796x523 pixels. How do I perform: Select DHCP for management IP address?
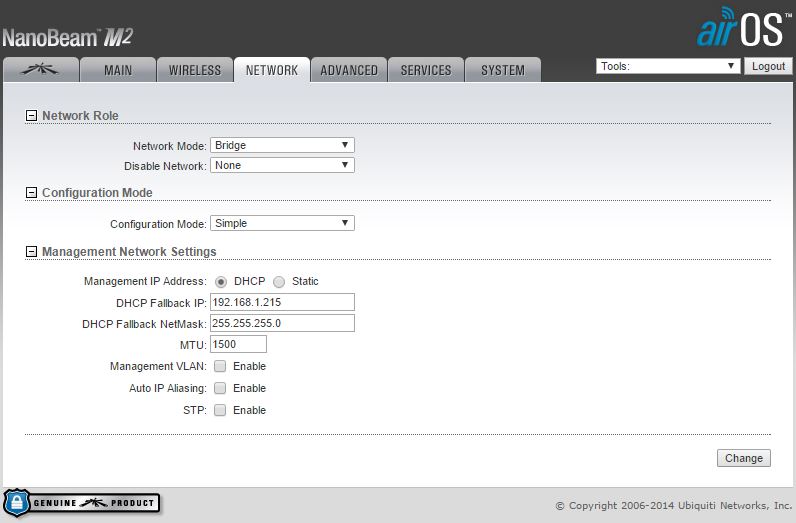[221, 282]
